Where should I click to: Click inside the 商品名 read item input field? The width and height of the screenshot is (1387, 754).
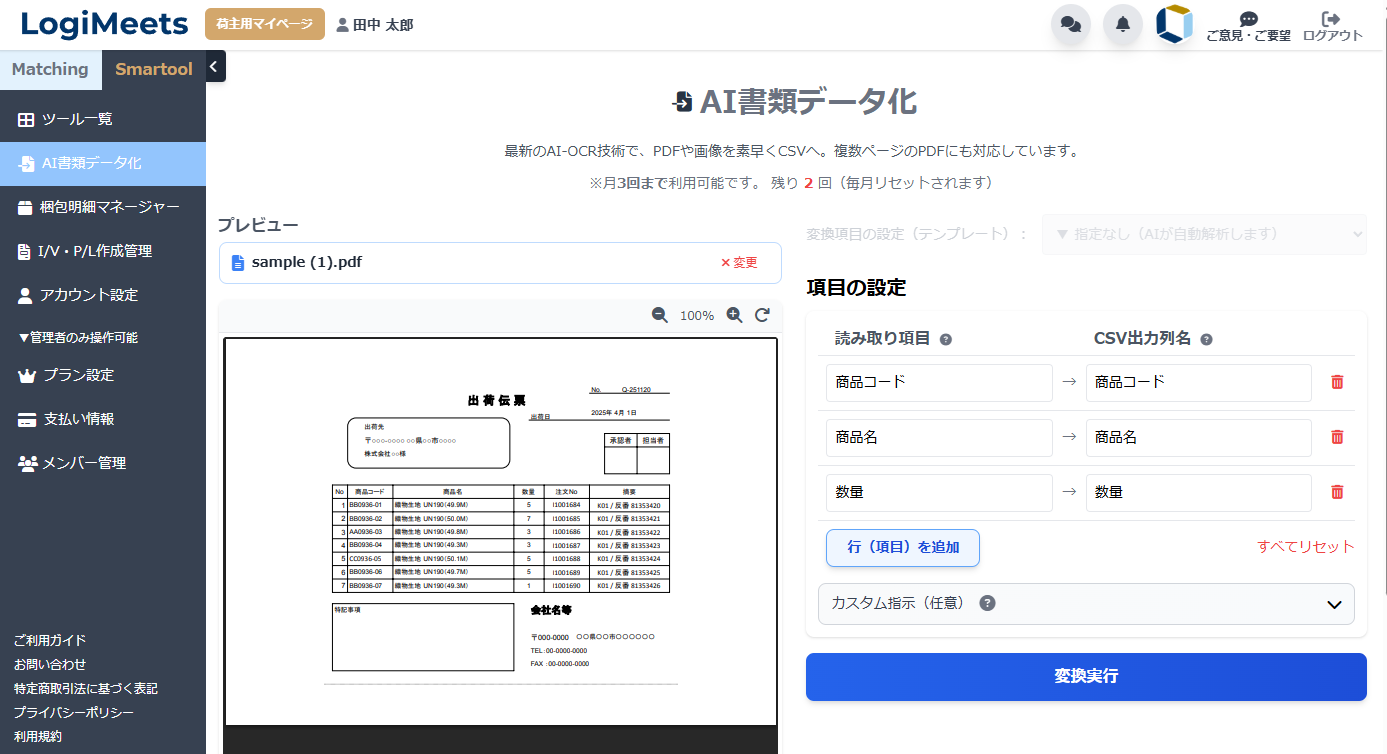point(938,437)
